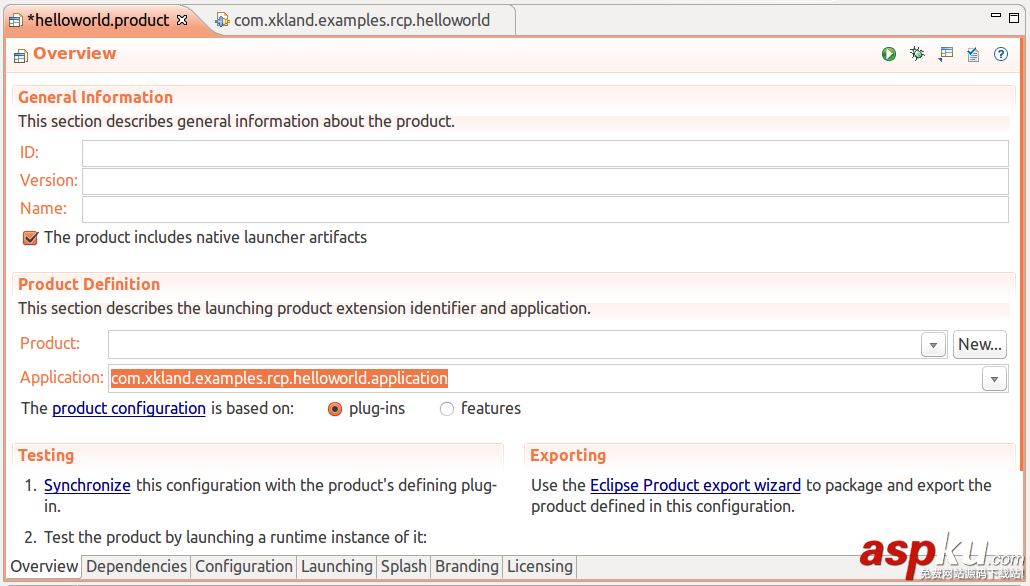Follow the Eclipse Product export wizard link

tap(695, 485)
